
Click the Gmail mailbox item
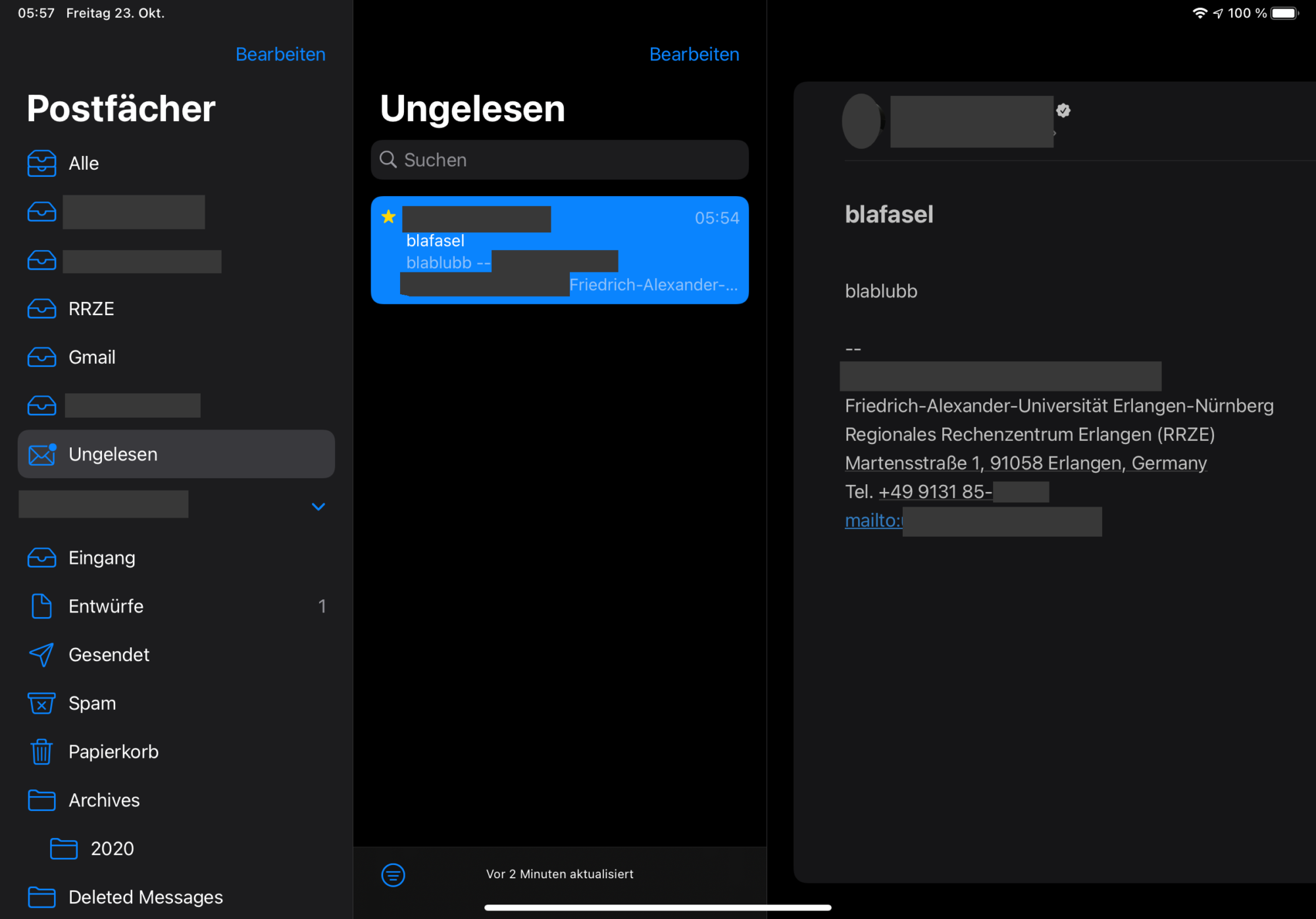pyautogui.click(x=92, y=357)
